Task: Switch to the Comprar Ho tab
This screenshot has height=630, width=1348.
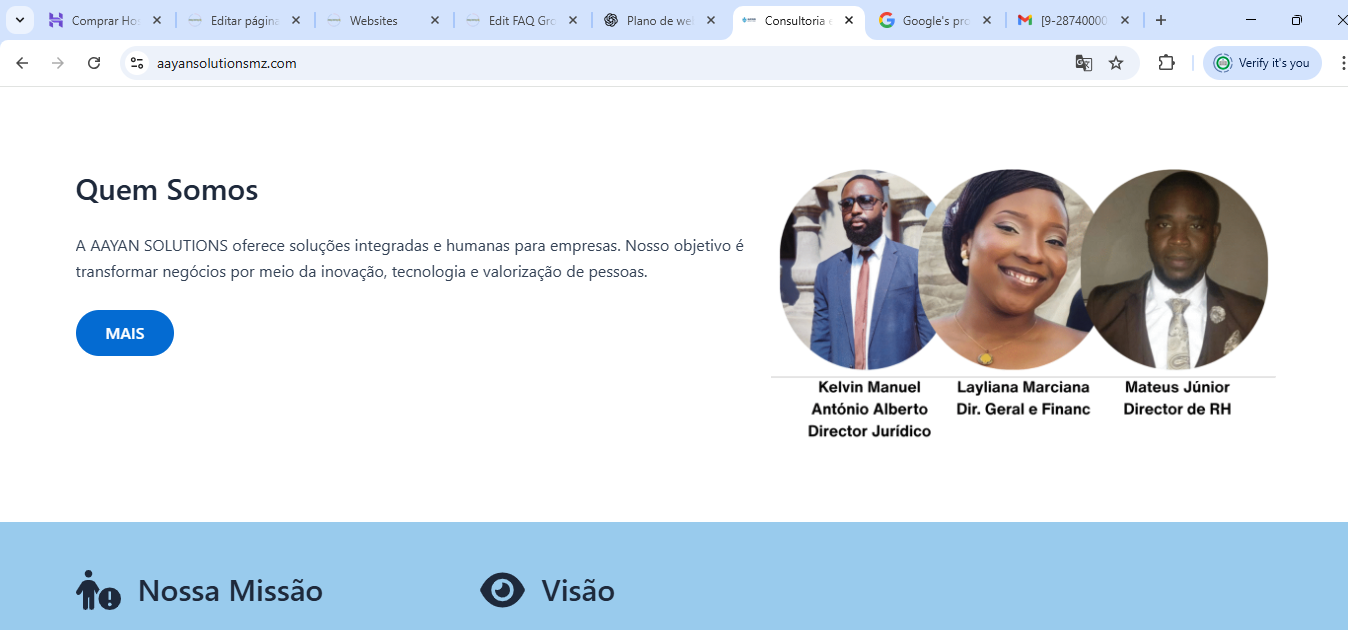Action: [x=105, y=20]
